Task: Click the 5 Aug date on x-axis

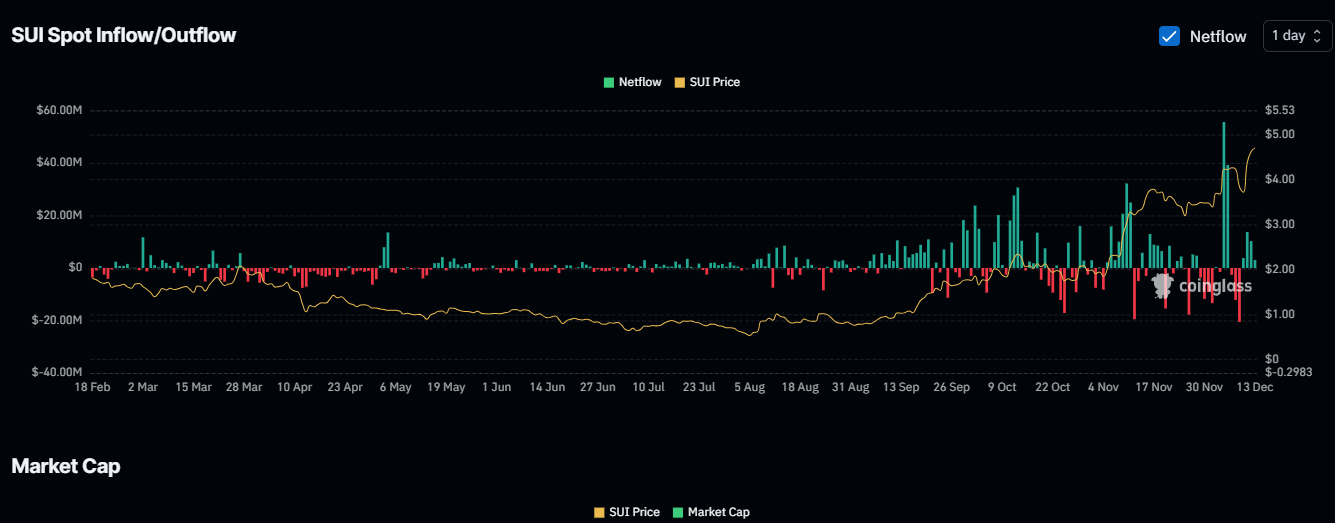Action: [x=749, y=387]
